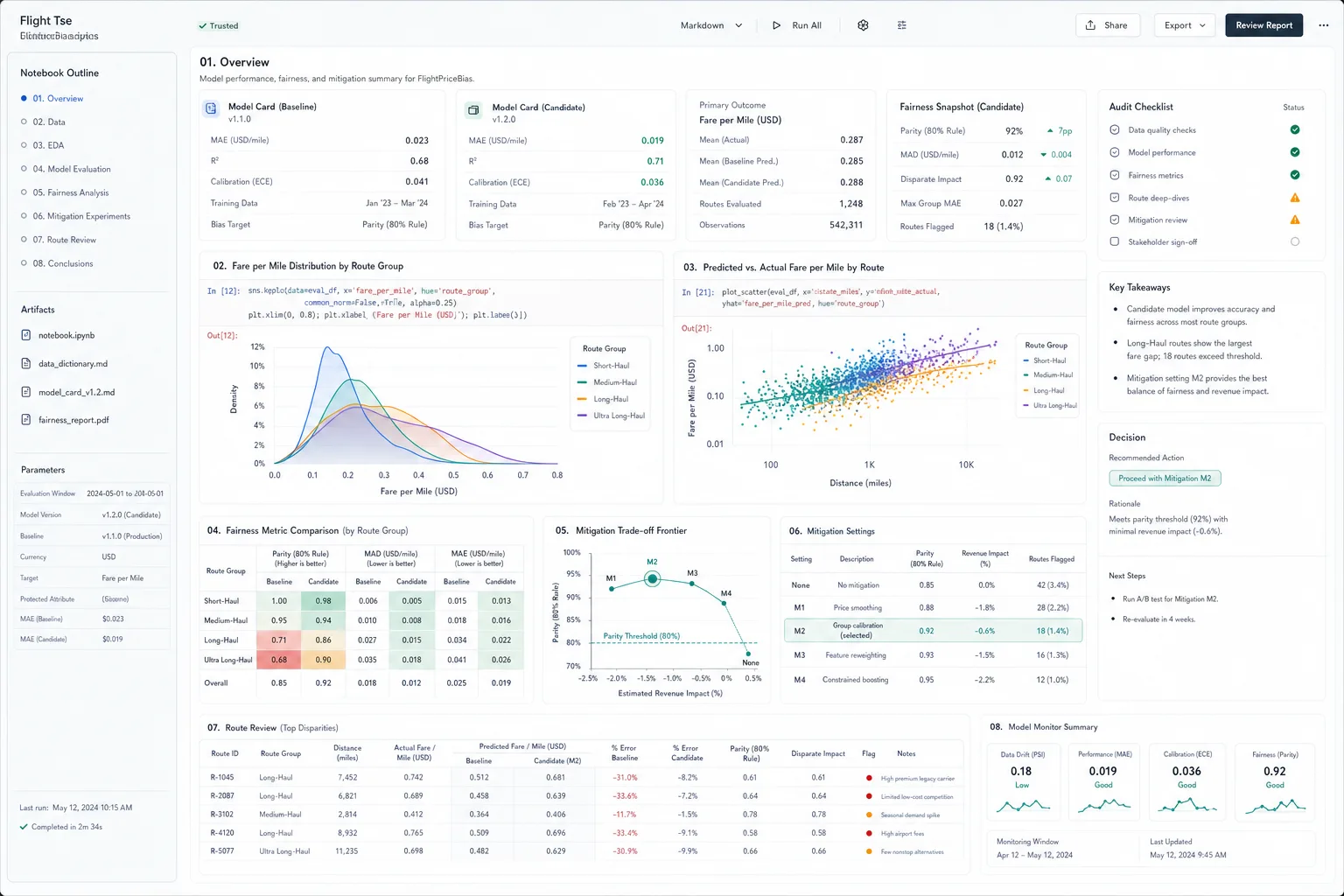Click orange flag dot for route R-3102
Viewport: 1344px width, 896px height.
(x=869, y=815)
